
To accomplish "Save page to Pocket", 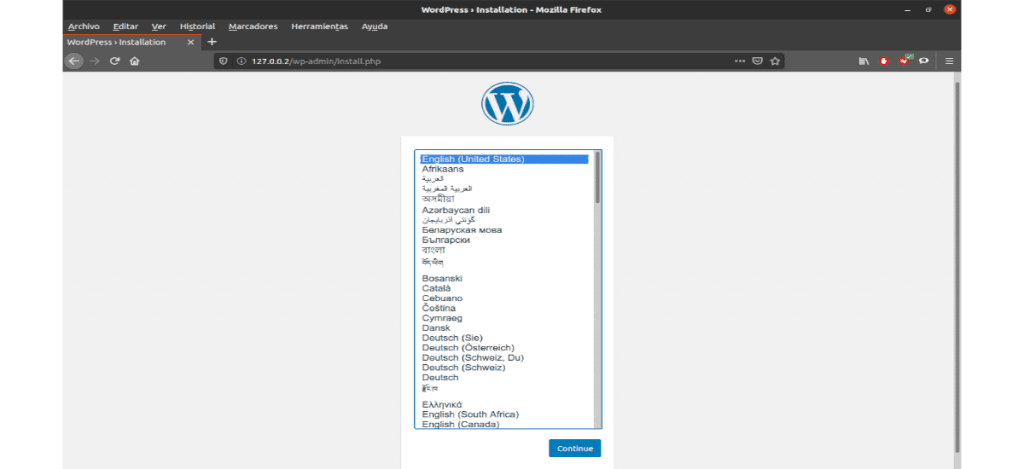I will pos(757,61).
